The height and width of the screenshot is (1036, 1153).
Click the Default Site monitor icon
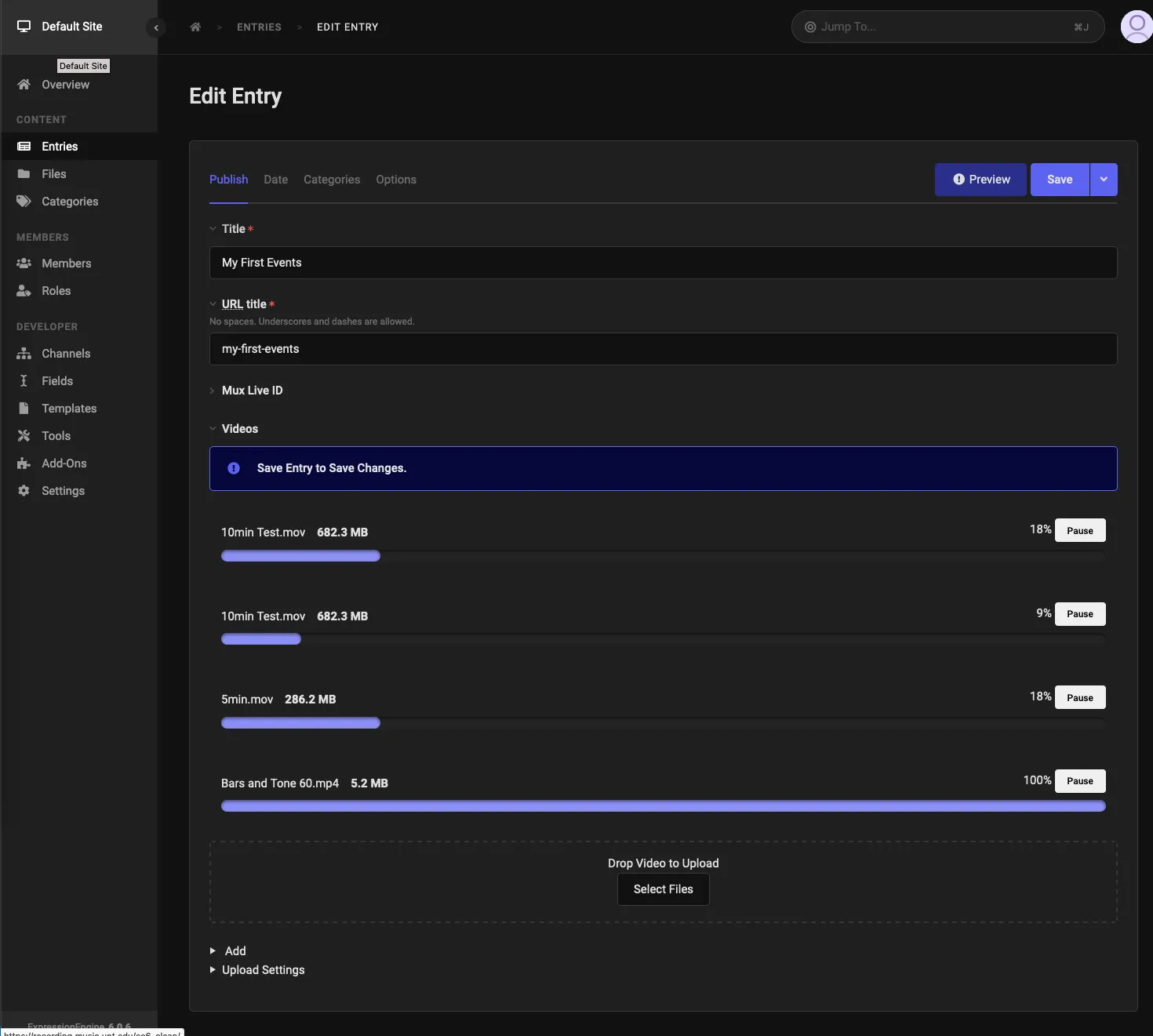pos(24,27)
